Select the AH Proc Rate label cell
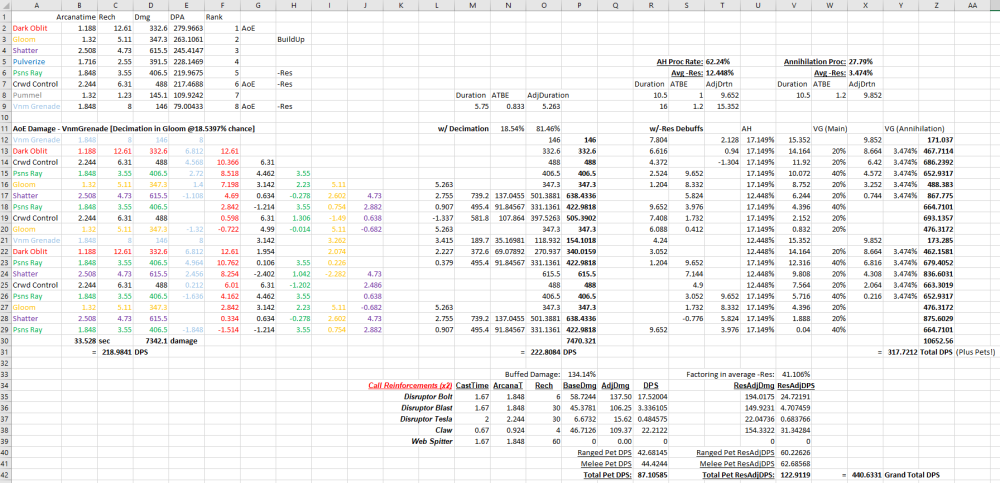This screenshot has width=1000, height=483. point(680,62)
